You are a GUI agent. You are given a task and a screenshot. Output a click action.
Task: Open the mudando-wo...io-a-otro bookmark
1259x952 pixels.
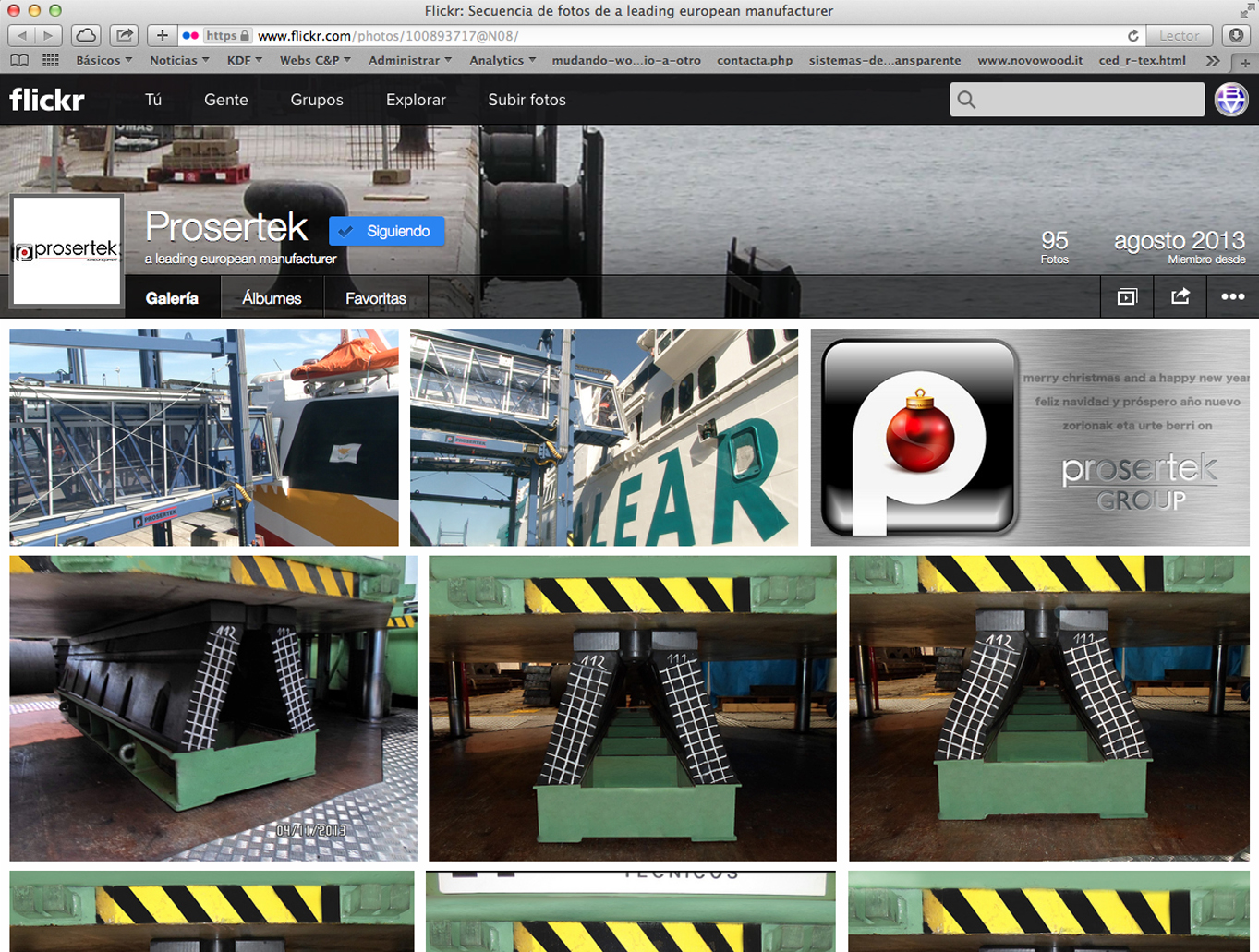[x=626, y=60]
